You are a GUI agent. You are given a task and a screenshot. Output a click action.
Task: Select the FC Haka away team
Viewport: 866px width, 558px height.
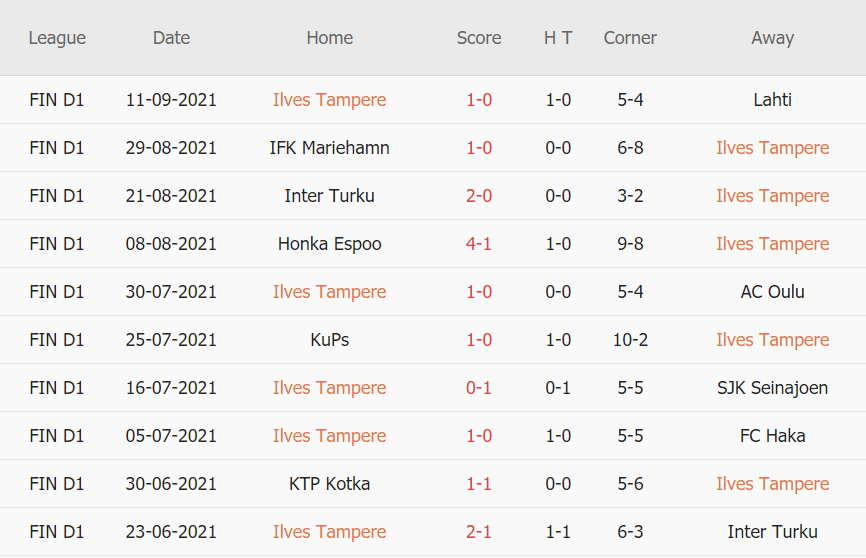pyautogui.click(x=772, y=436)
